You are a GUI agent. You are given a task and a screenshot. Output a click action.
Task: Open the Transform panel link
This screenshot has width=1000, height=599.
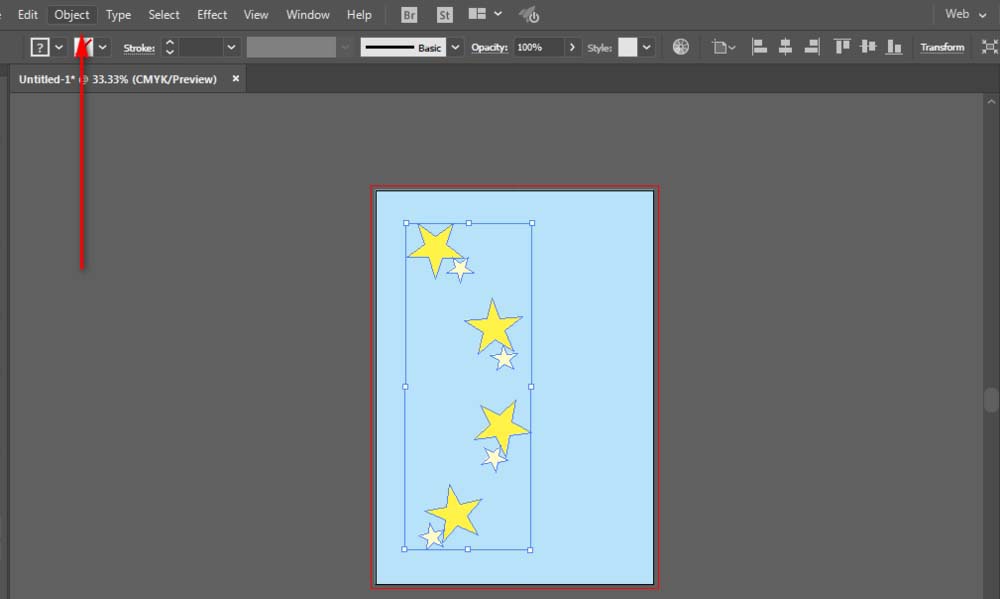tap(942, 47)
